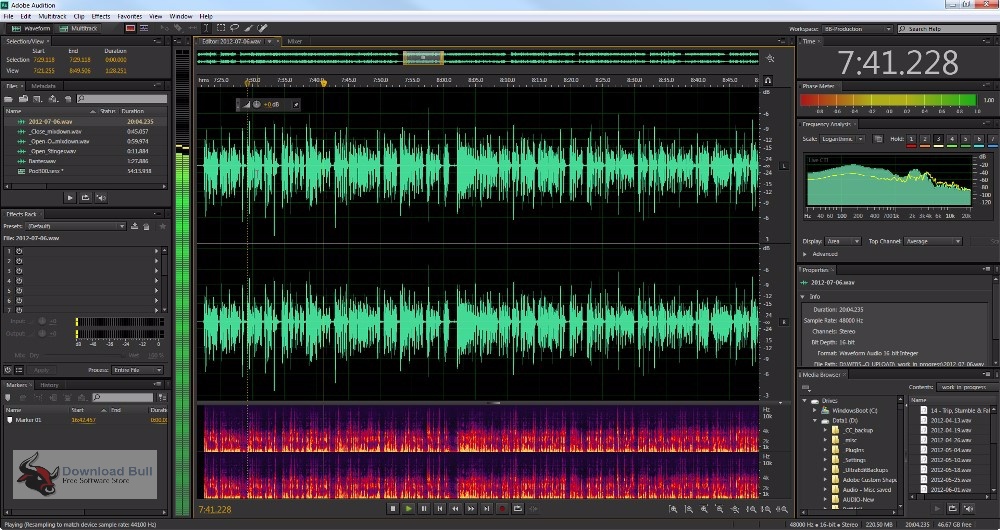Open Scale dropdown in Frequency Analysis
1000x530 pixels.
click(842, 139)
